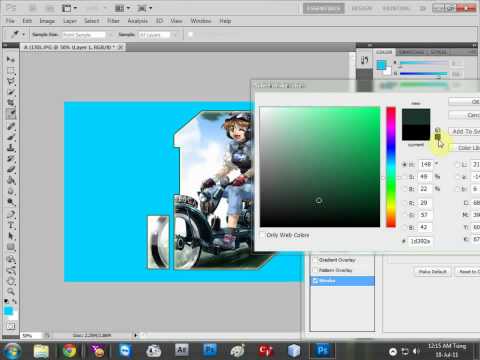This screenshot has width=480, height=360.
Task: Select the History Brush tool
Action: 11,159
